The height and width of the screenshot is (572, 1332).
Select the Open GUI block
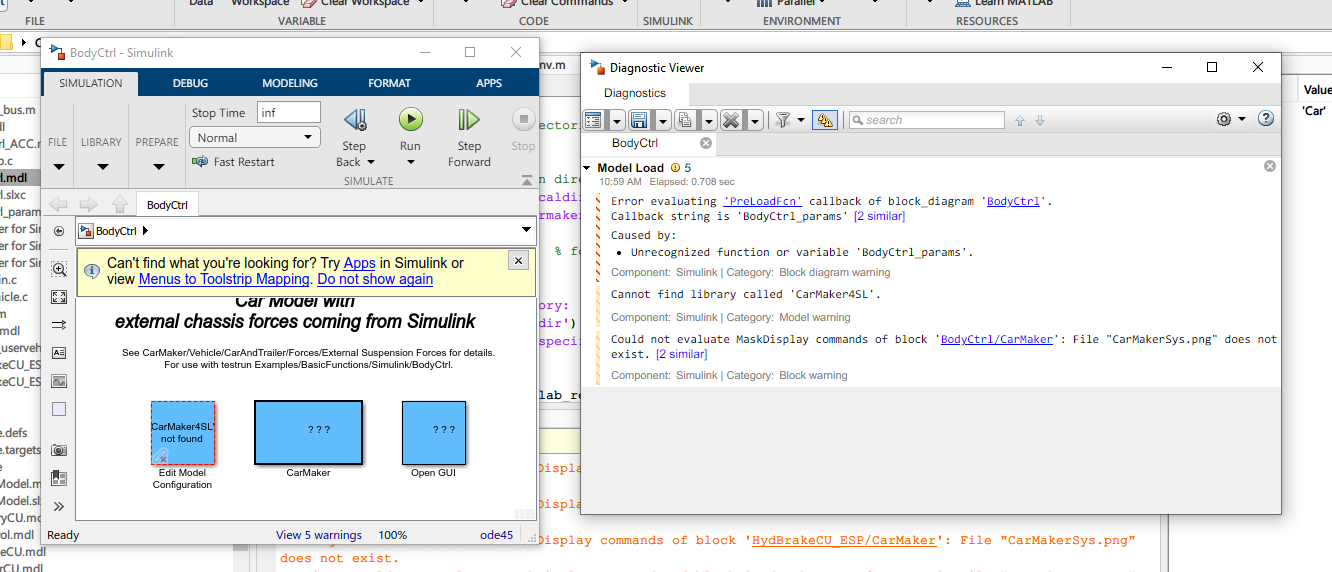point(434,433)
